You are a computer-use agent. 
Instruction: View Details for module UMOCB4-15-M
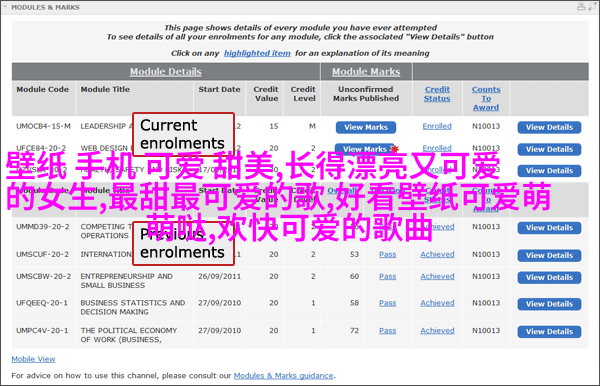click(549, 127)
